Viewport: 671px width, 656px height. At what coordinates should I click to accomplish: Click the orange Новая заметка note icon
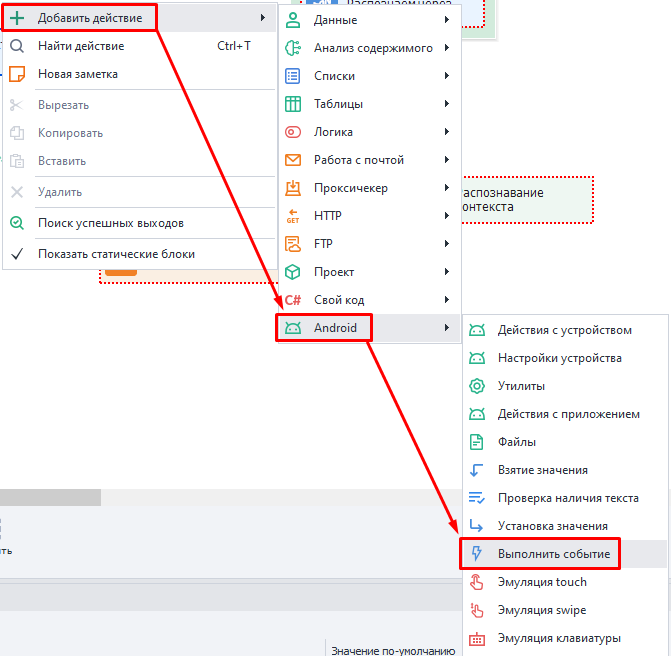pyautogui.click(x=17, y=74)
